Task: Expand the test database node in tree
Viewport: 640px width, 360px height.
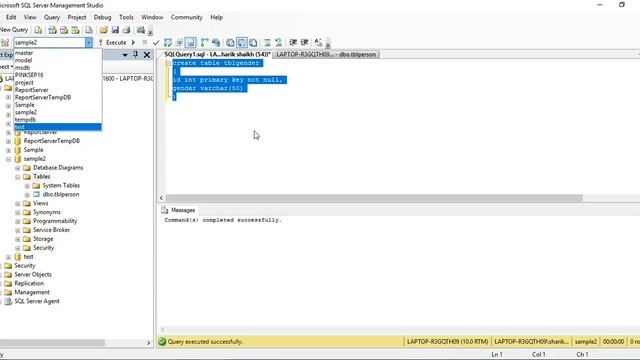Action: click(8, 257)
